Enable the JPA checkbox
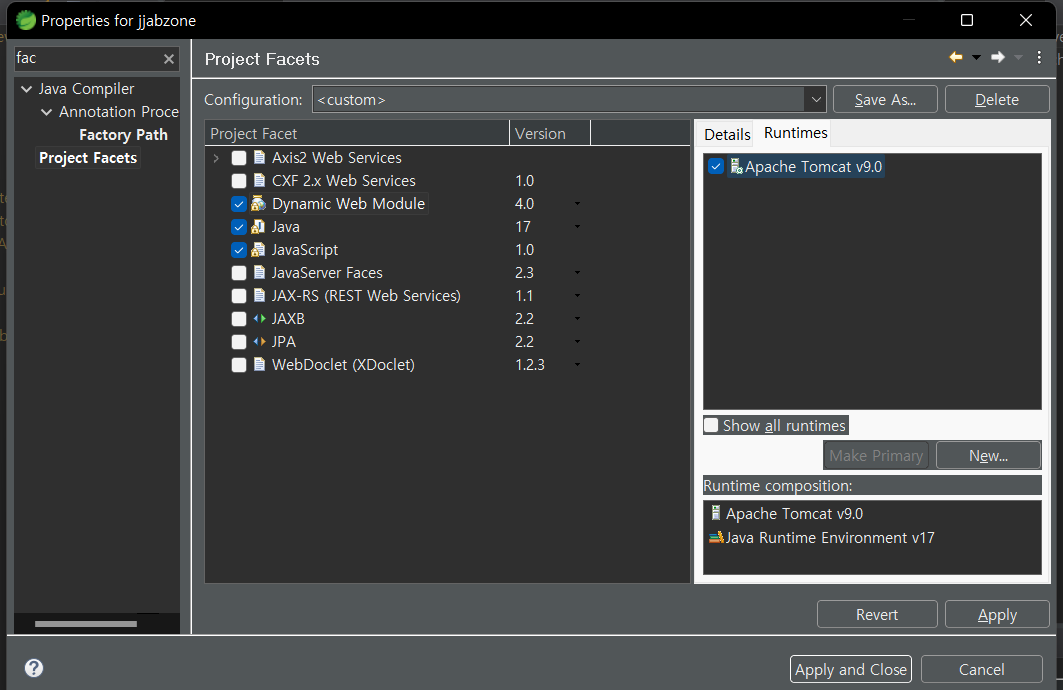 coord(239,342)
